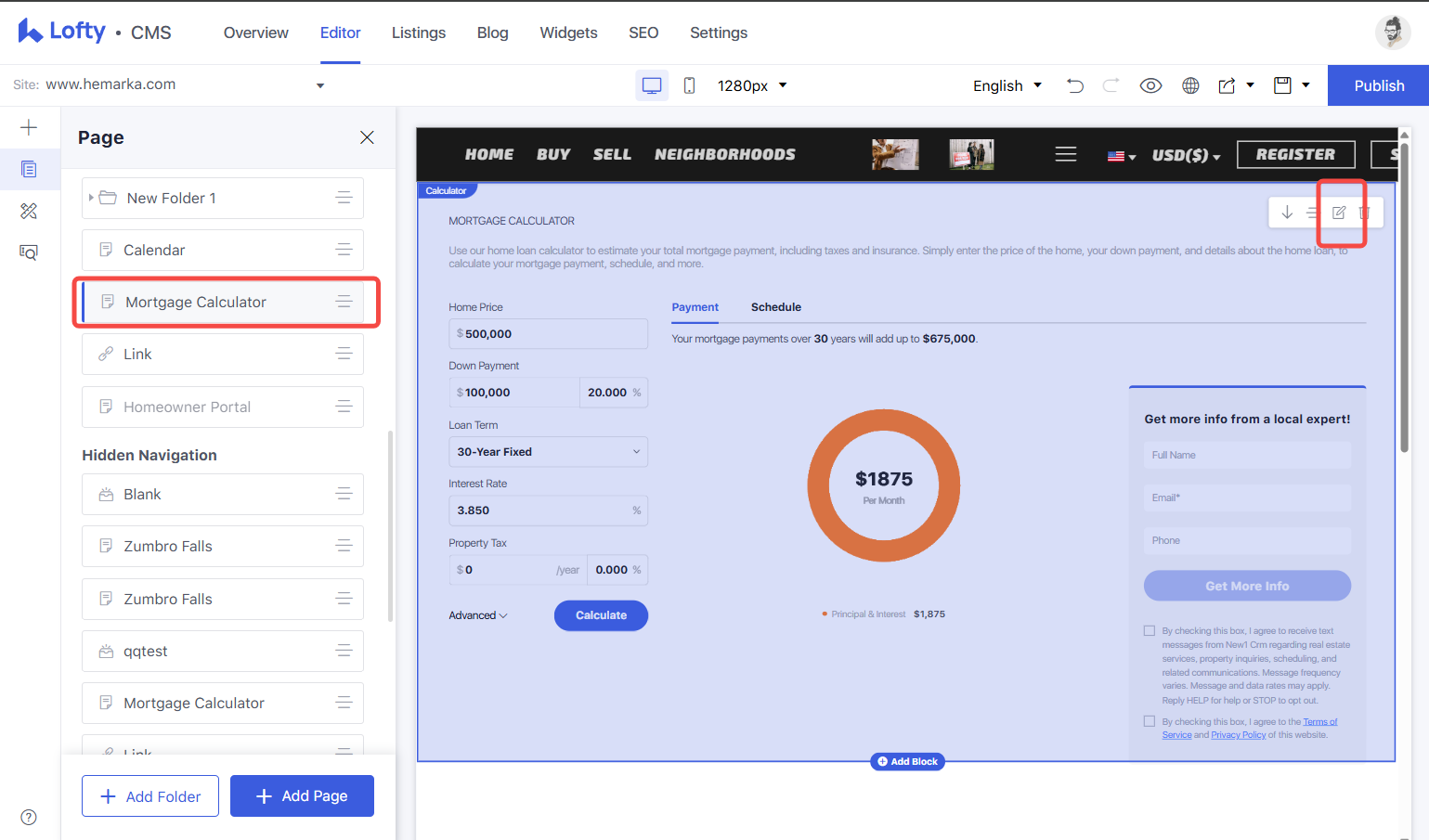
Task: Open the design tools sidebar icon
Action: click(29, 211)
